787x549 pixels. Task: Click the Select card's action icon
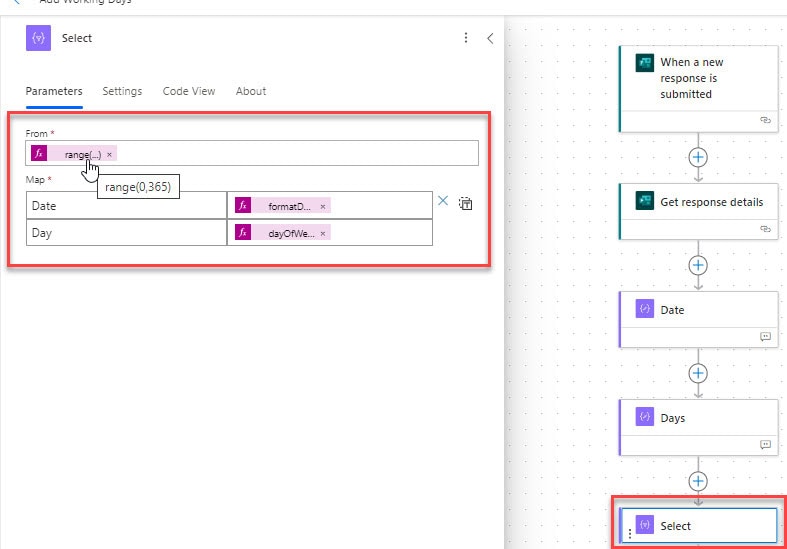pyautogui.click(x=645, y=525)
